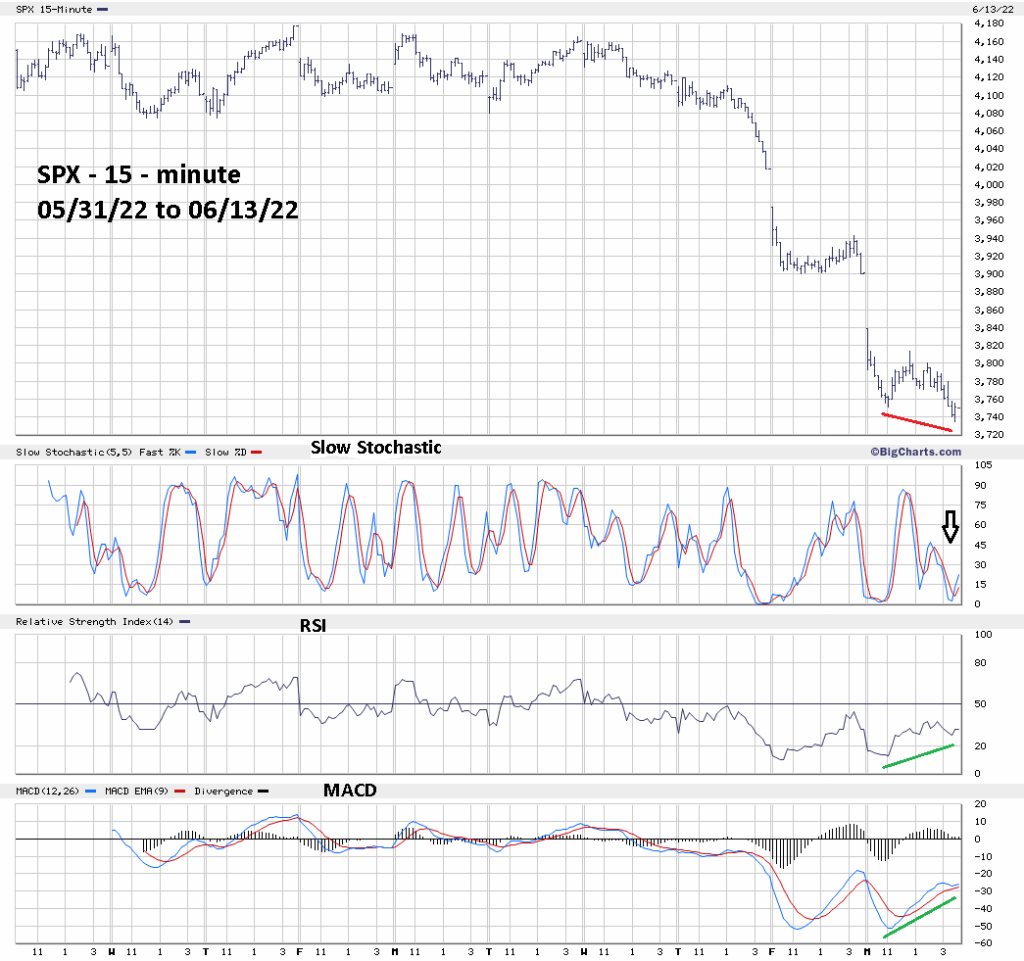Click the blue Fast %K legend marker

point(190,453)
